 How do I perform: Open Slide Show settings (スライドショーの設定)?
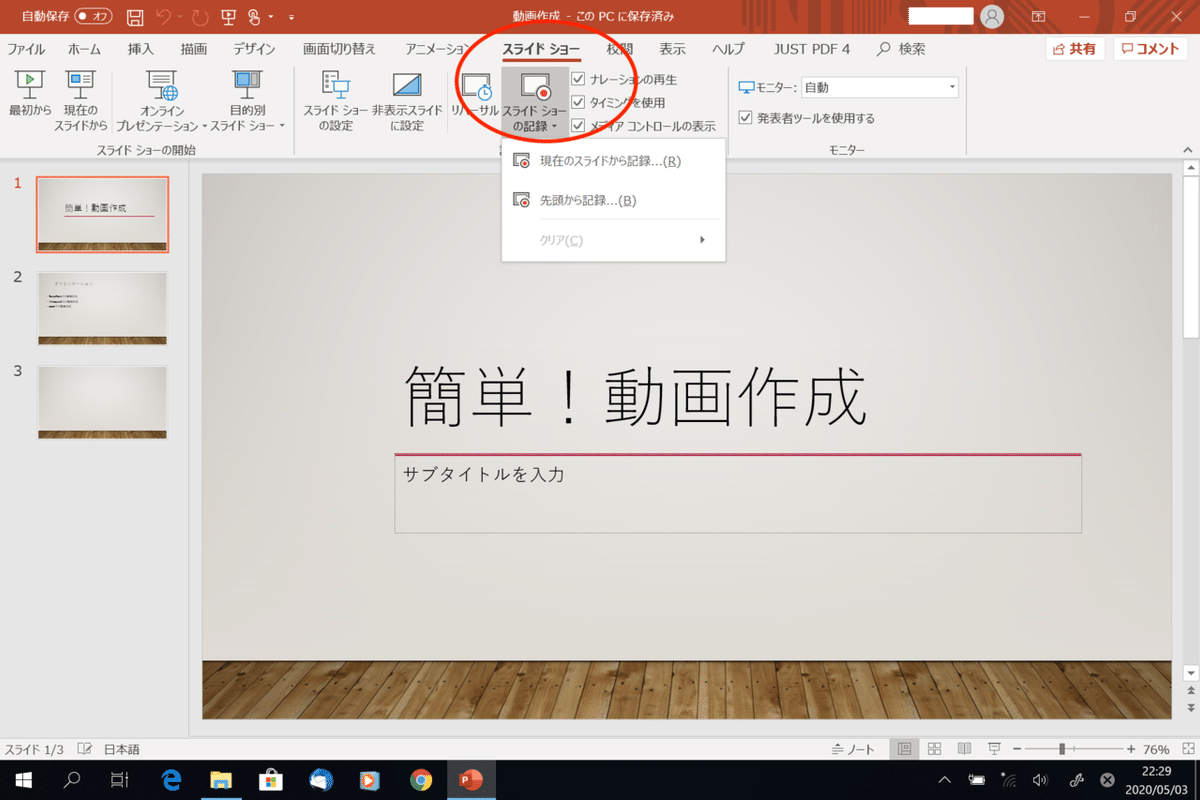click(335, 99)
